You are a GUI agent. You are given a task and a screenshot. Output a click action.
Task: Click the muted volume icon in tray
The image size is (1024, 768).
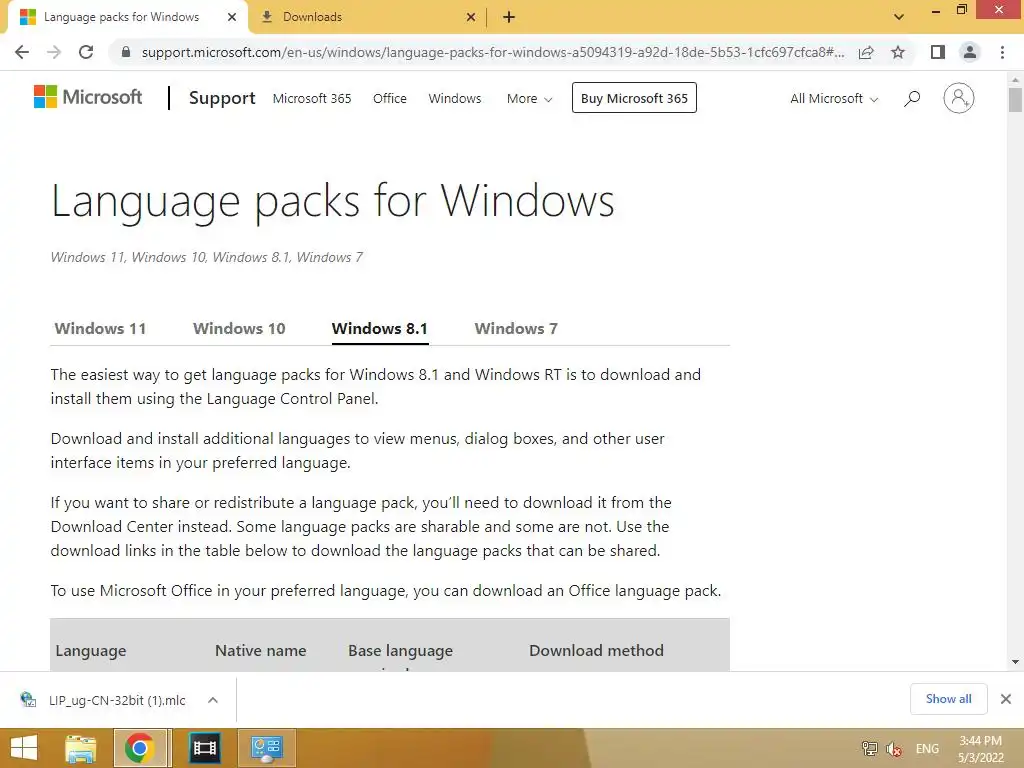pos(894,748)
